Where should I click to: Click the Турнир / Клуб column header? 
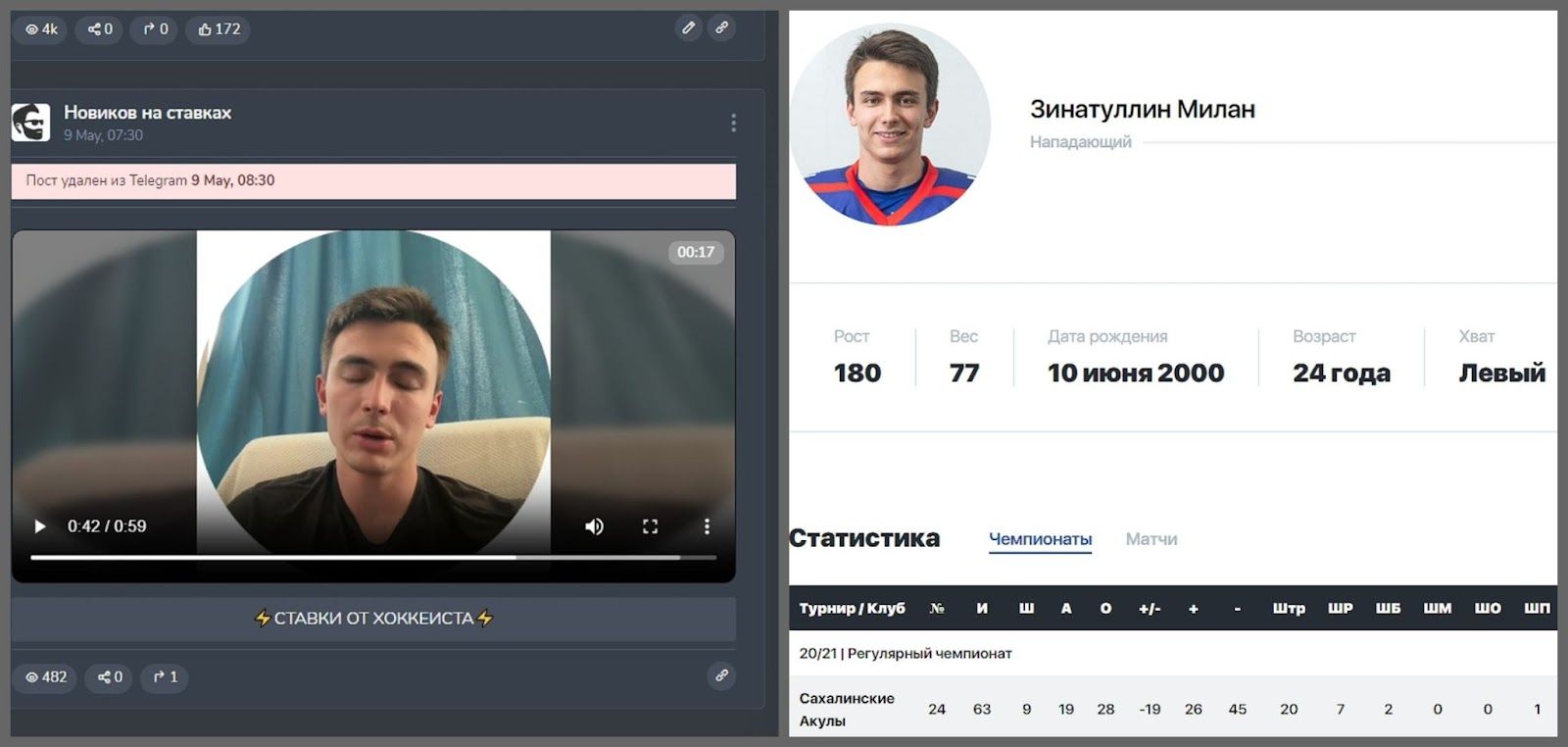point(852,609)
